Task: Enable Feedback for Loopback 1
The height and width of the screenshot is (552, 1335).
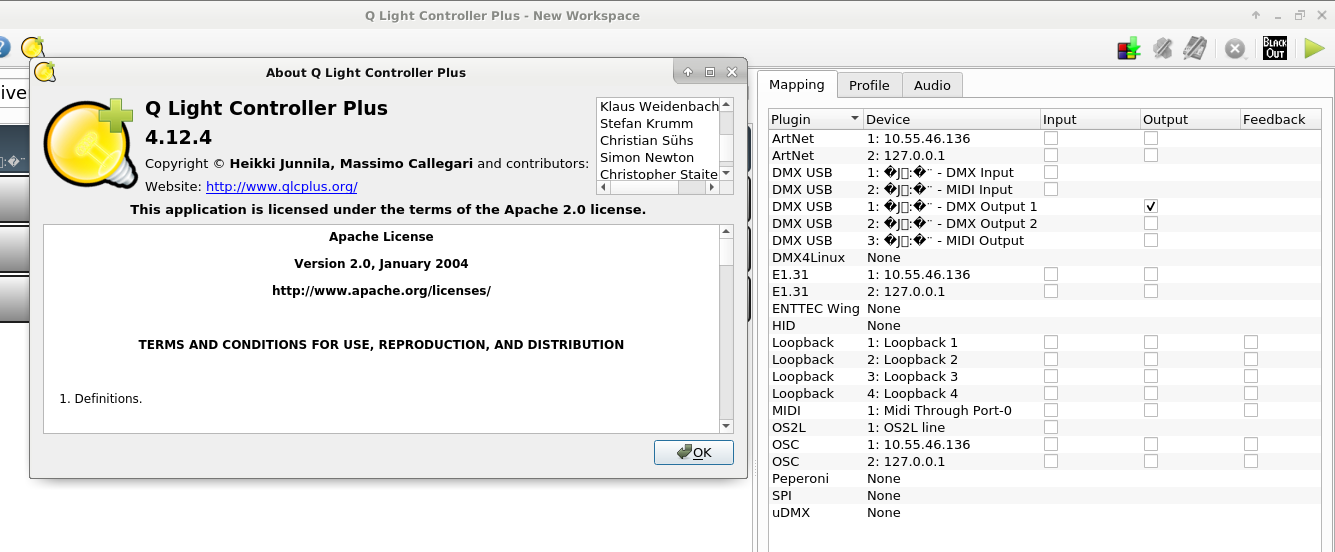Action: coord(1251,342)
